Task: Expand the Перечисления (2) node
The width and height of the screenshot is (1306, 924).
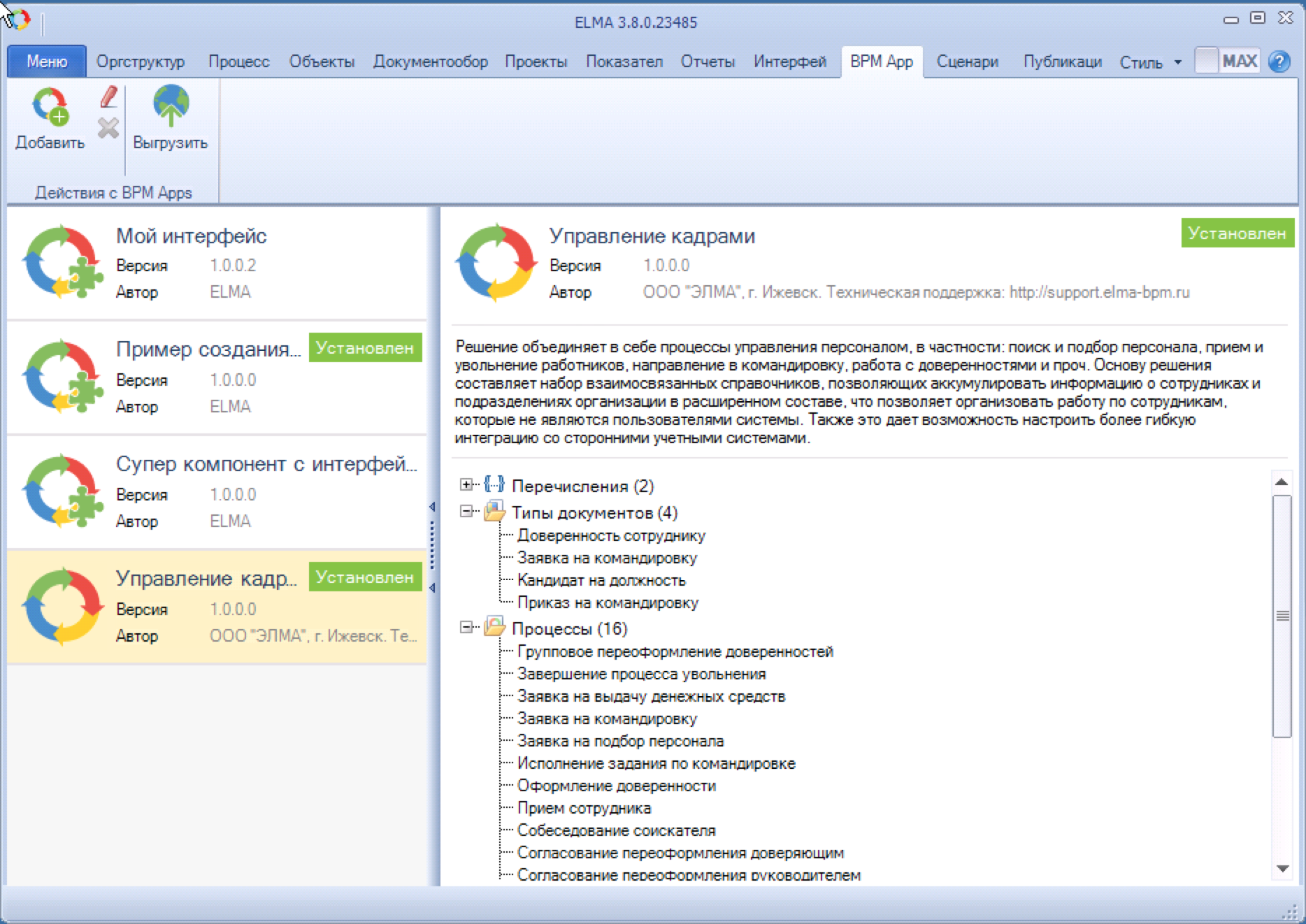Action: [466, 484]
